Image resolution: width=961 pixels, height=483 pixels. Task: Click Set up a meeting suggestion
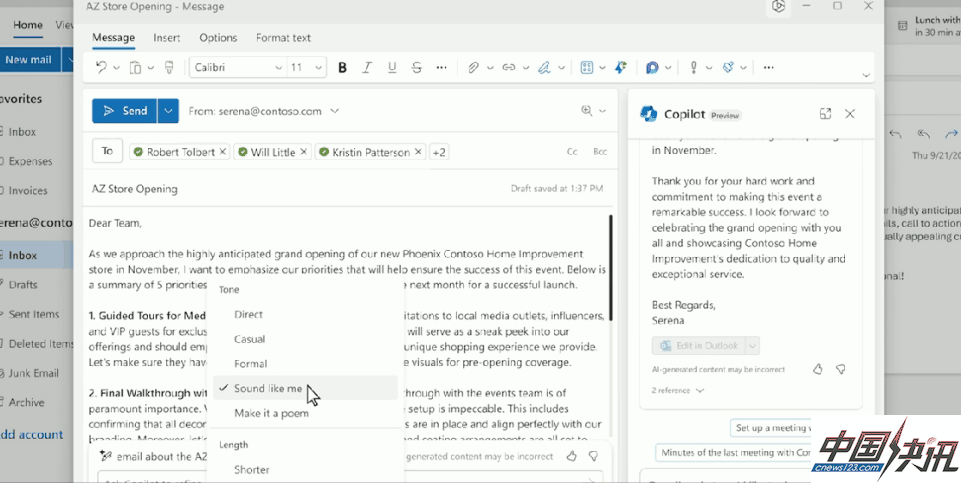(x=772, y=428)
